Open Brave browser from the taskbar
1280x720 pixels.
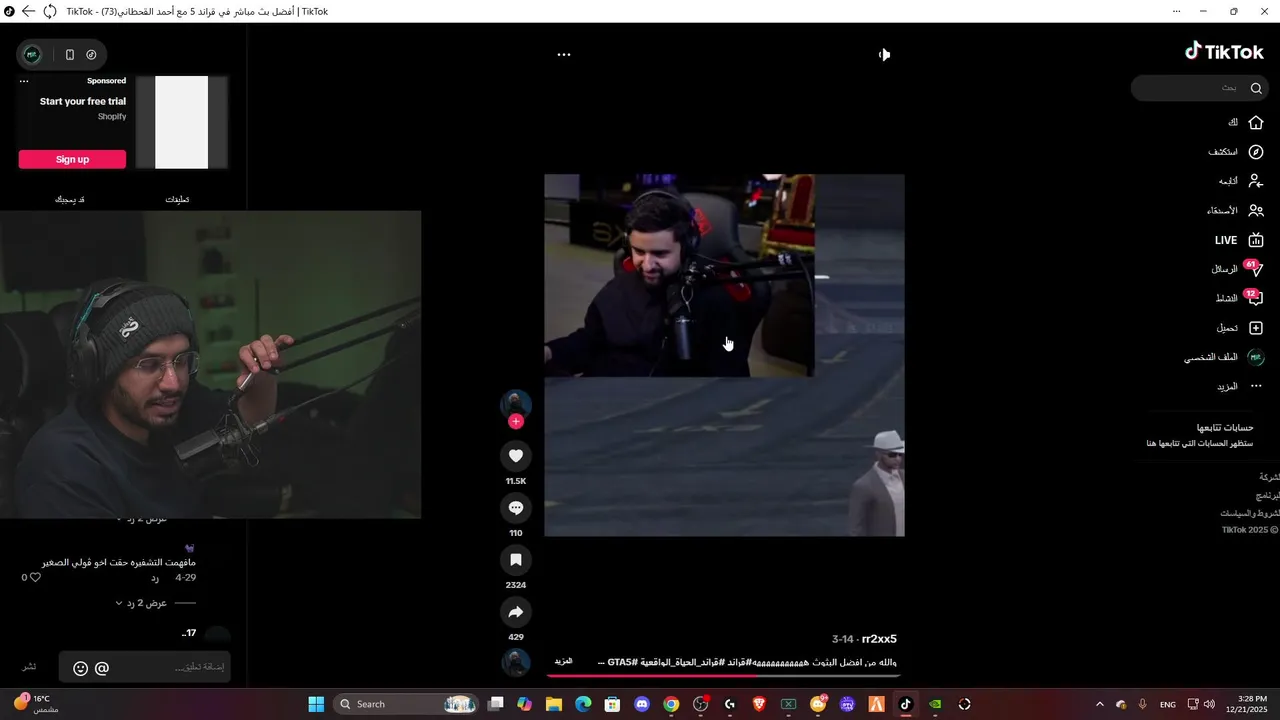[x=759, y=704]
